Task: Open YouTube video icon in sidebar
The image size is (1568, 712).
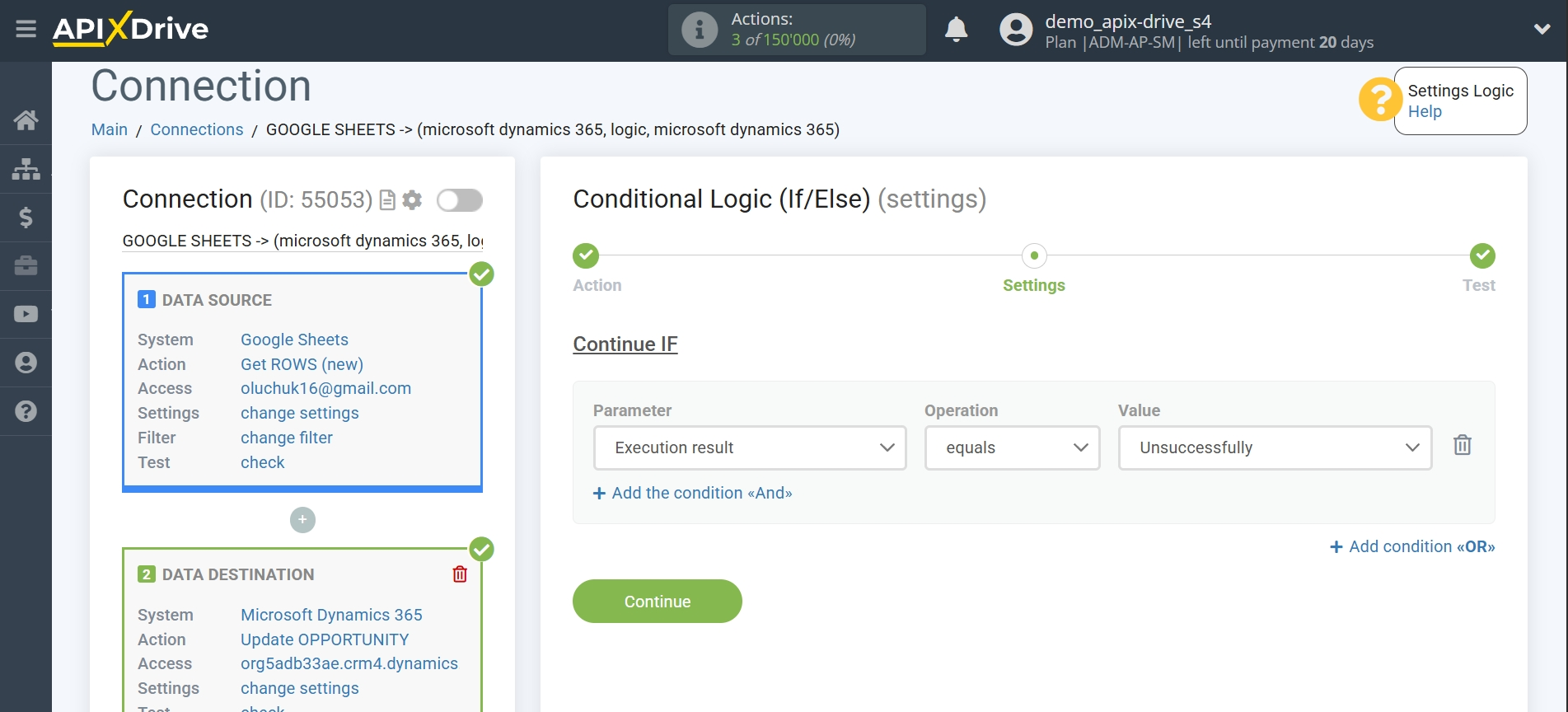Action: click(26, 314)
